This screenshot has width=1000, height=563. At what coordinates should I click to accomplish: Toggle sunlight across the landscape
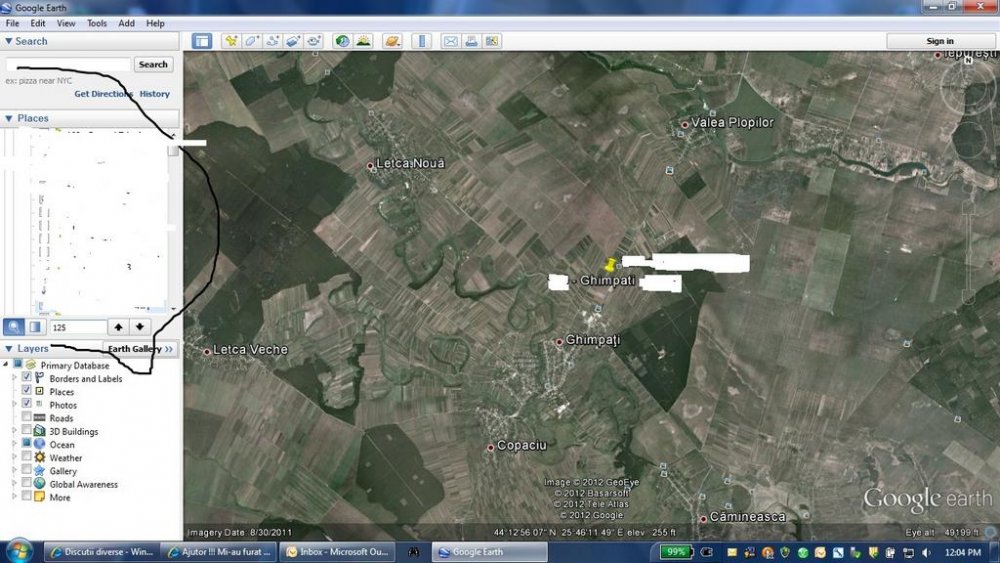coord(364,41)
